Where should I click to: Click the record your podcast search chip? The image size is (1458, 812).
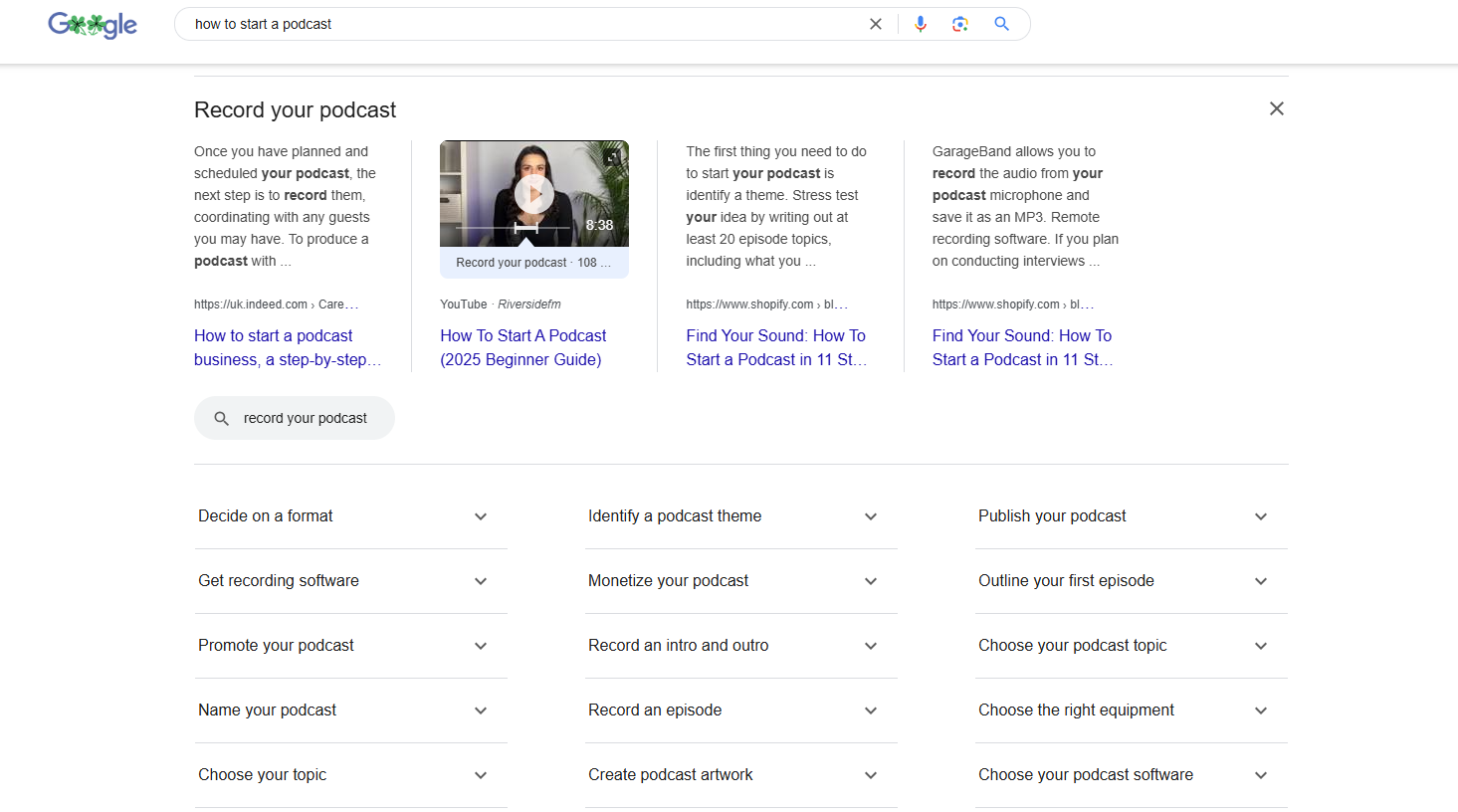click(x=295, y=418)
